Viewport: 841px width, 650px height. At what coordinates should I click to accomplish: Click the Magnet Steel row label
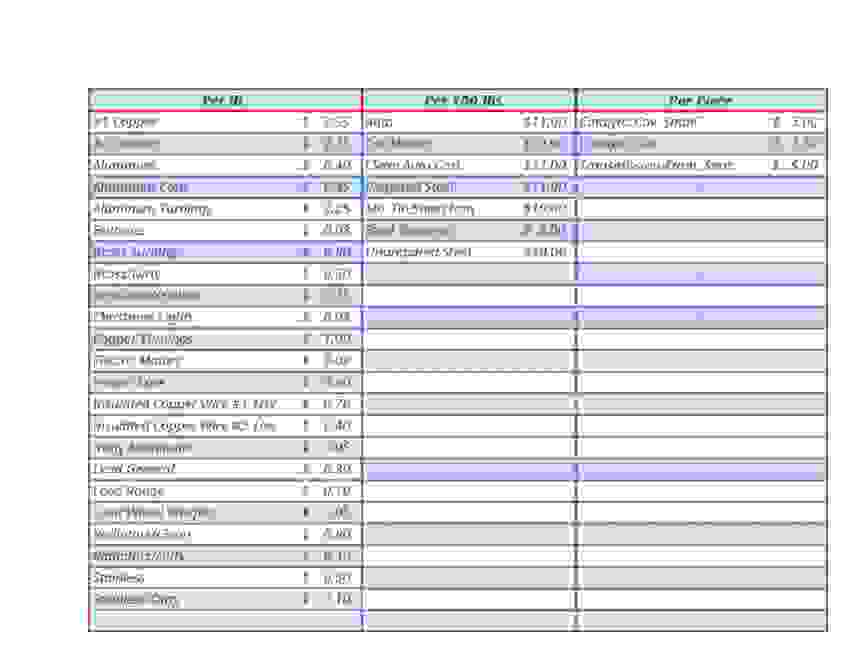tap(411, 187)
